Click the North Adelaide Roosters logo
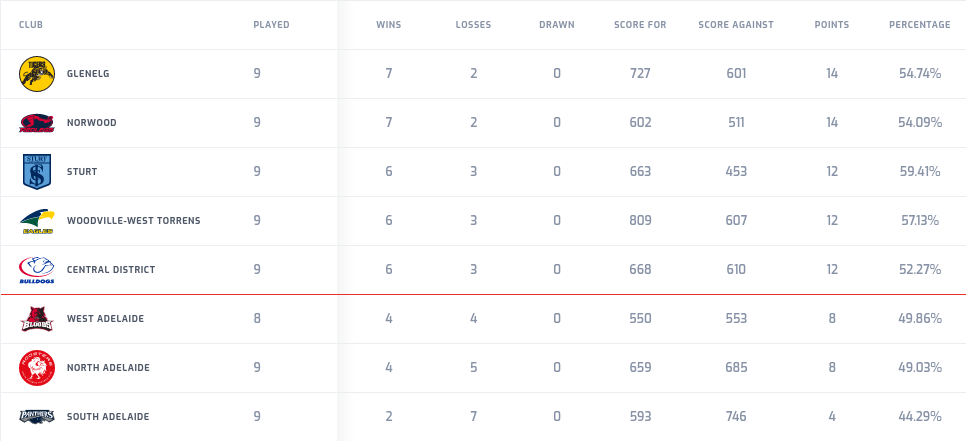 [36, 367]
